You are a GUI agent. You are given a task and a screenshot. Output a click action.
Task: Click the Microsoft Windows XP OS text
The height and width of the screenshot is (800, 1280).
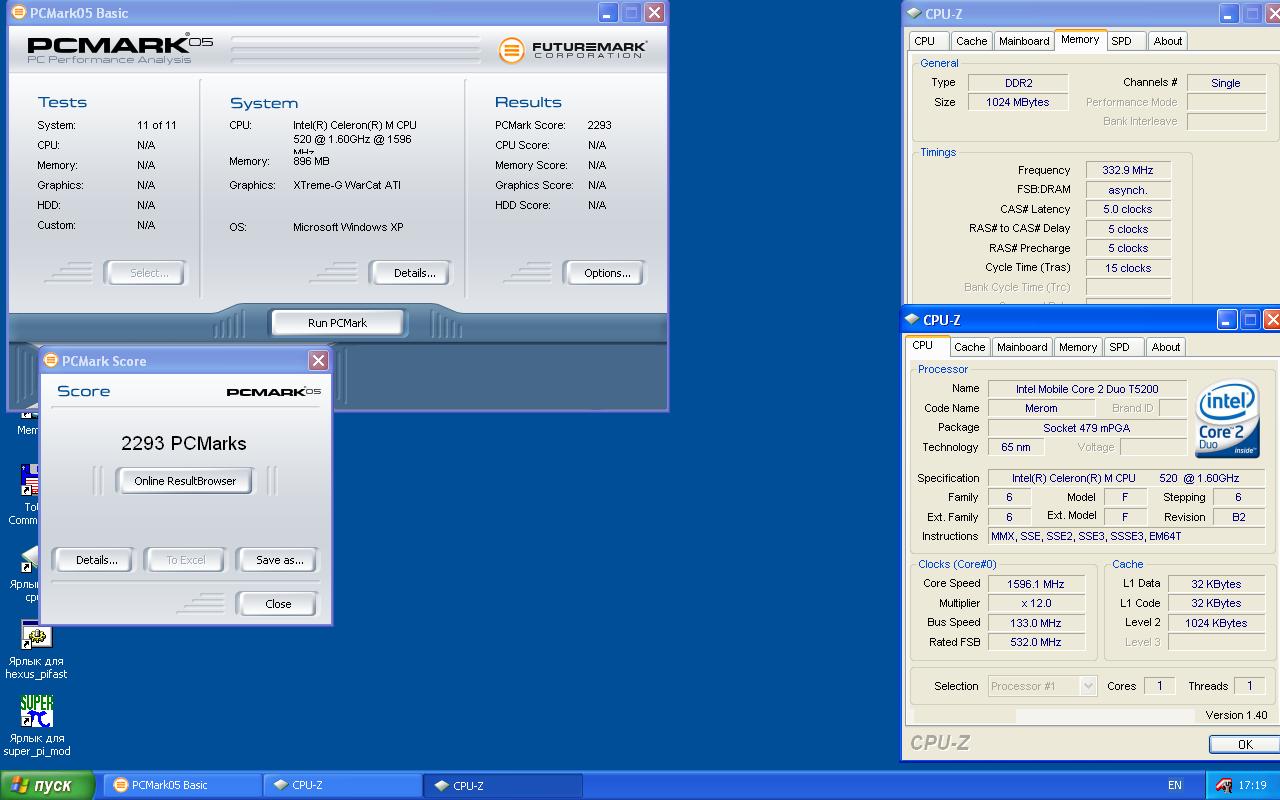click(x=348, y=227)
